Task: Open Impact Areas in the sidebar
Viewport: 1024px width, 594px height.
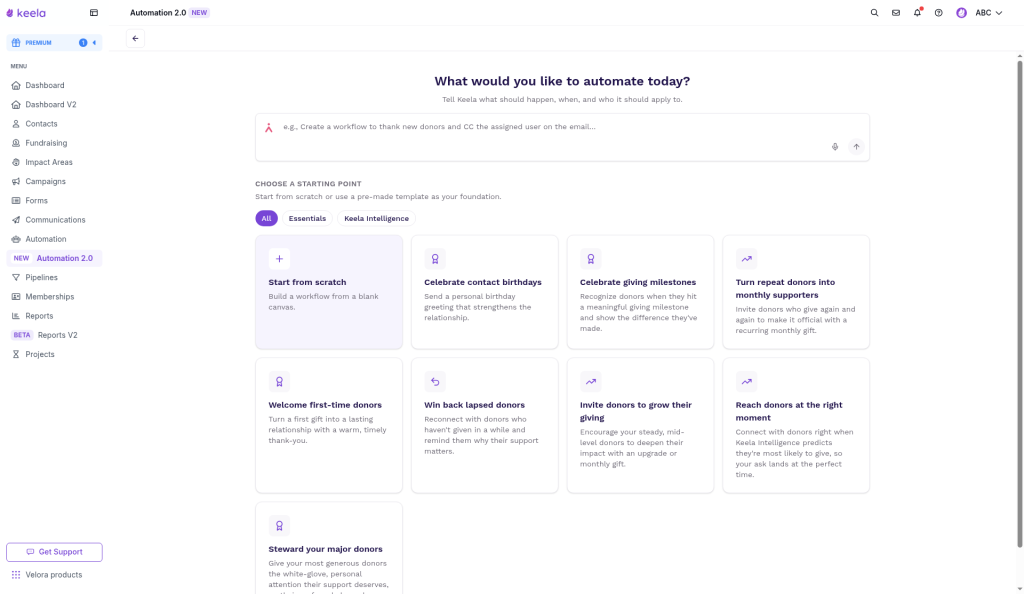Action: (54, 162)
